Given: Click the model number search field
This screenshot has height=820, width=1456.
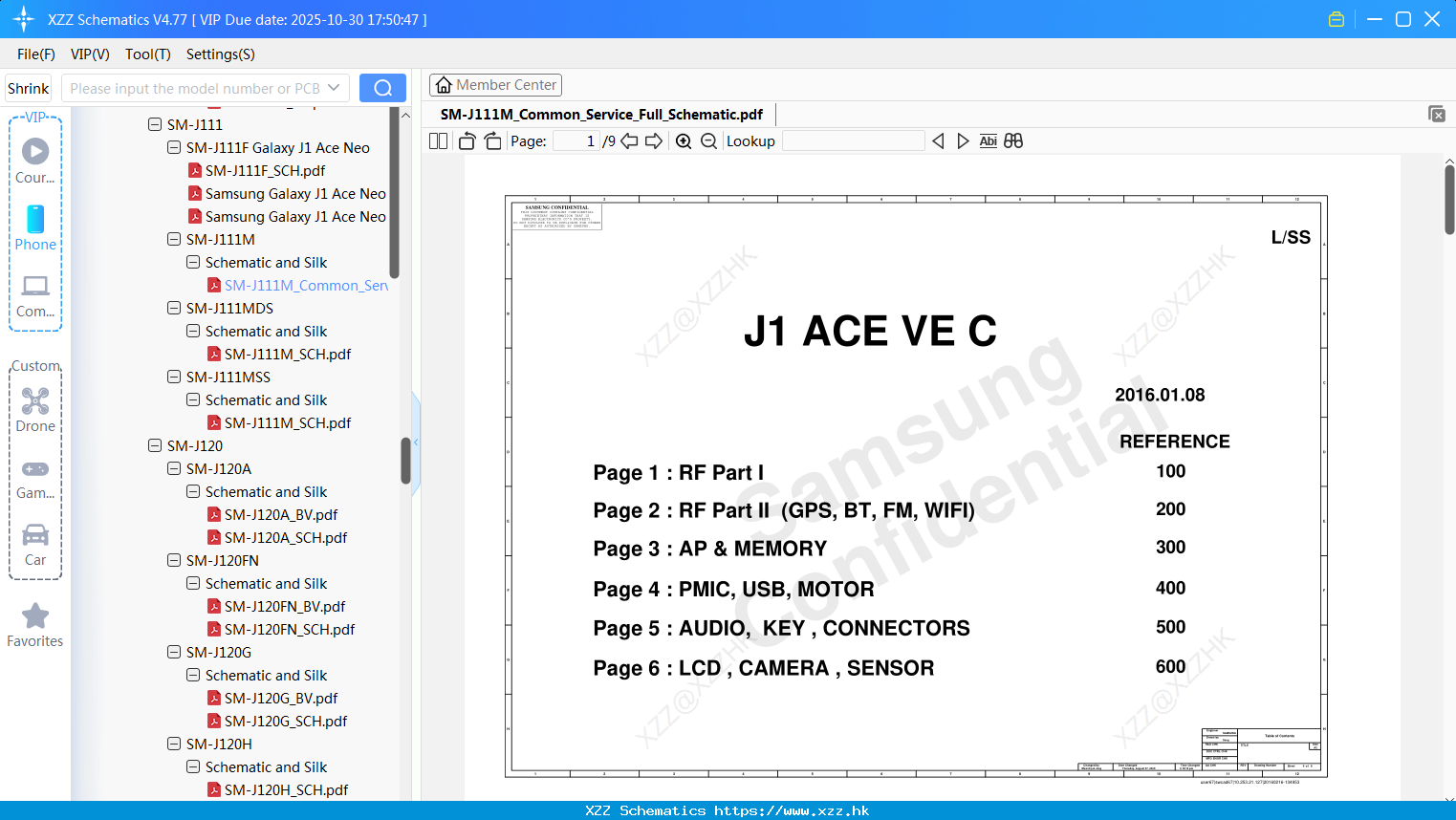Looking at the screenshot, I should (195, 88).
